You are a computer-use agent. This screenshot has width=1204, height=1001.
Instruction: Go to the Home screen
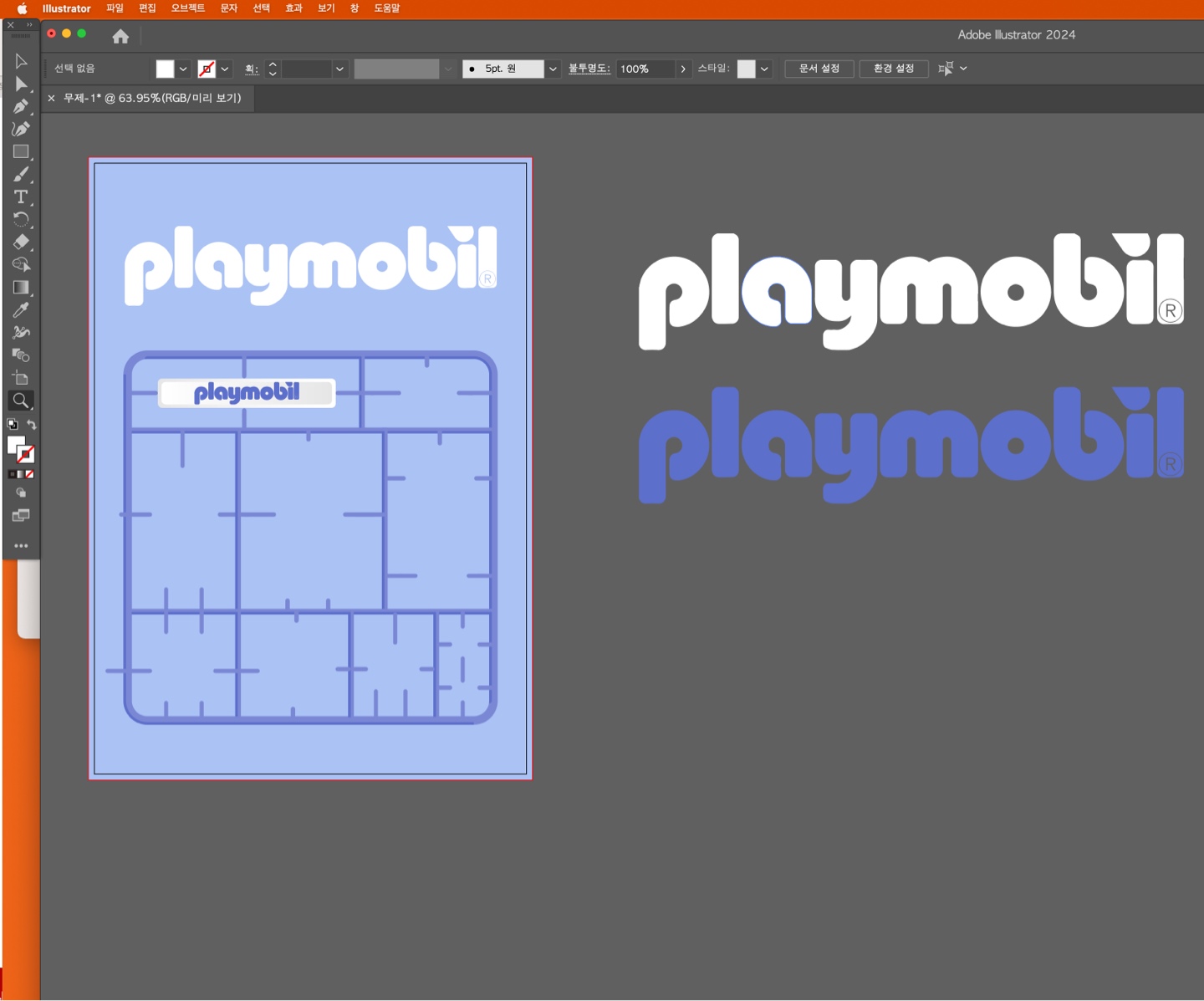120,36
